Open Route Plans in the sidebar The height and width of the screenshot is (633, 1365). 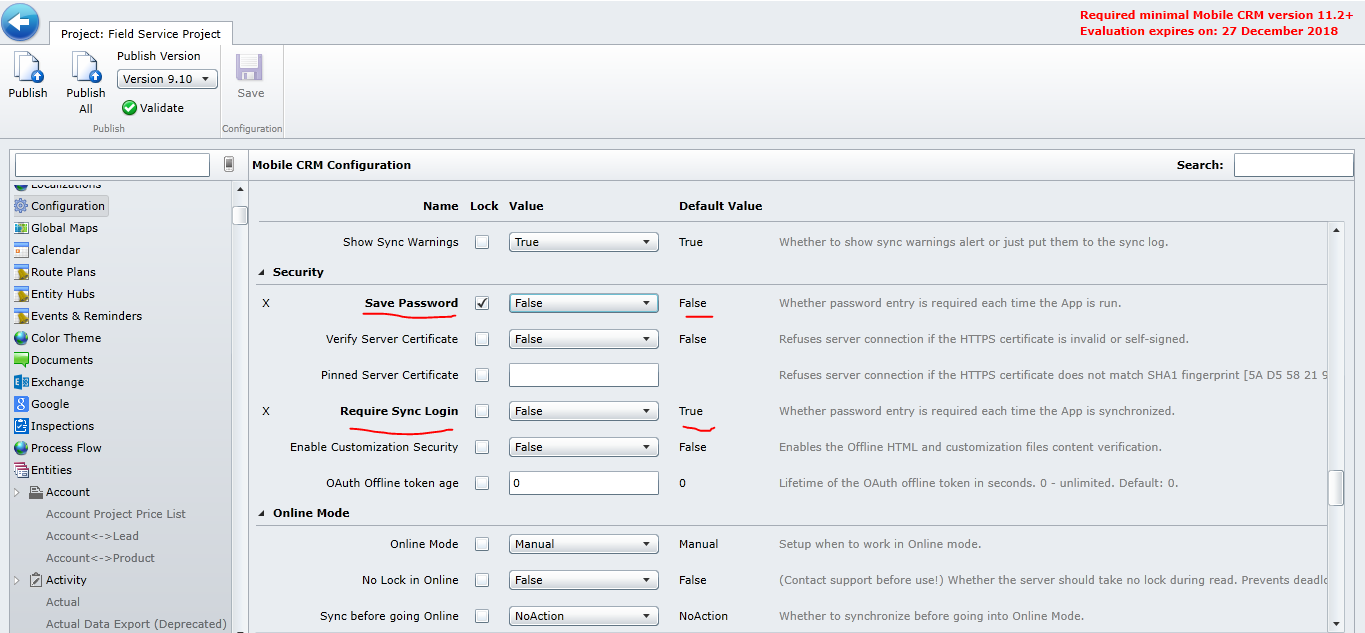[63, 272]
